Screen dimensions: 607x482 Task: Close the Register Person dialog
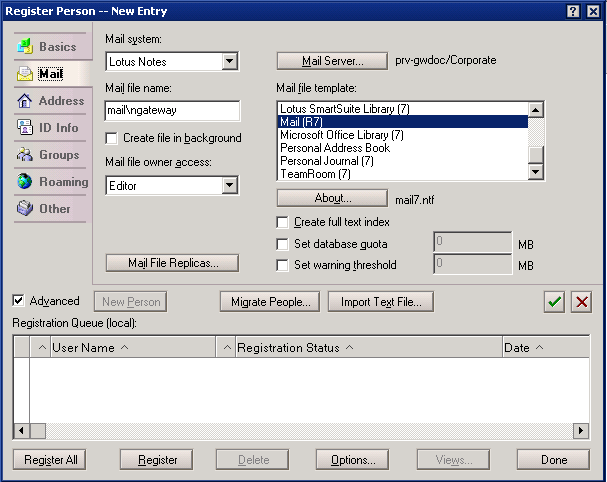pos(593,11)
